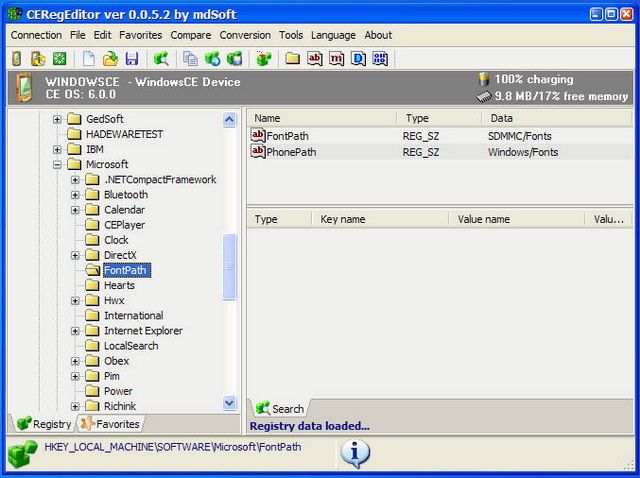Image resolution: width=640 pixels, height=478 pixels.
Task: Click the copy toolbar icon
Action: point(190,59)
